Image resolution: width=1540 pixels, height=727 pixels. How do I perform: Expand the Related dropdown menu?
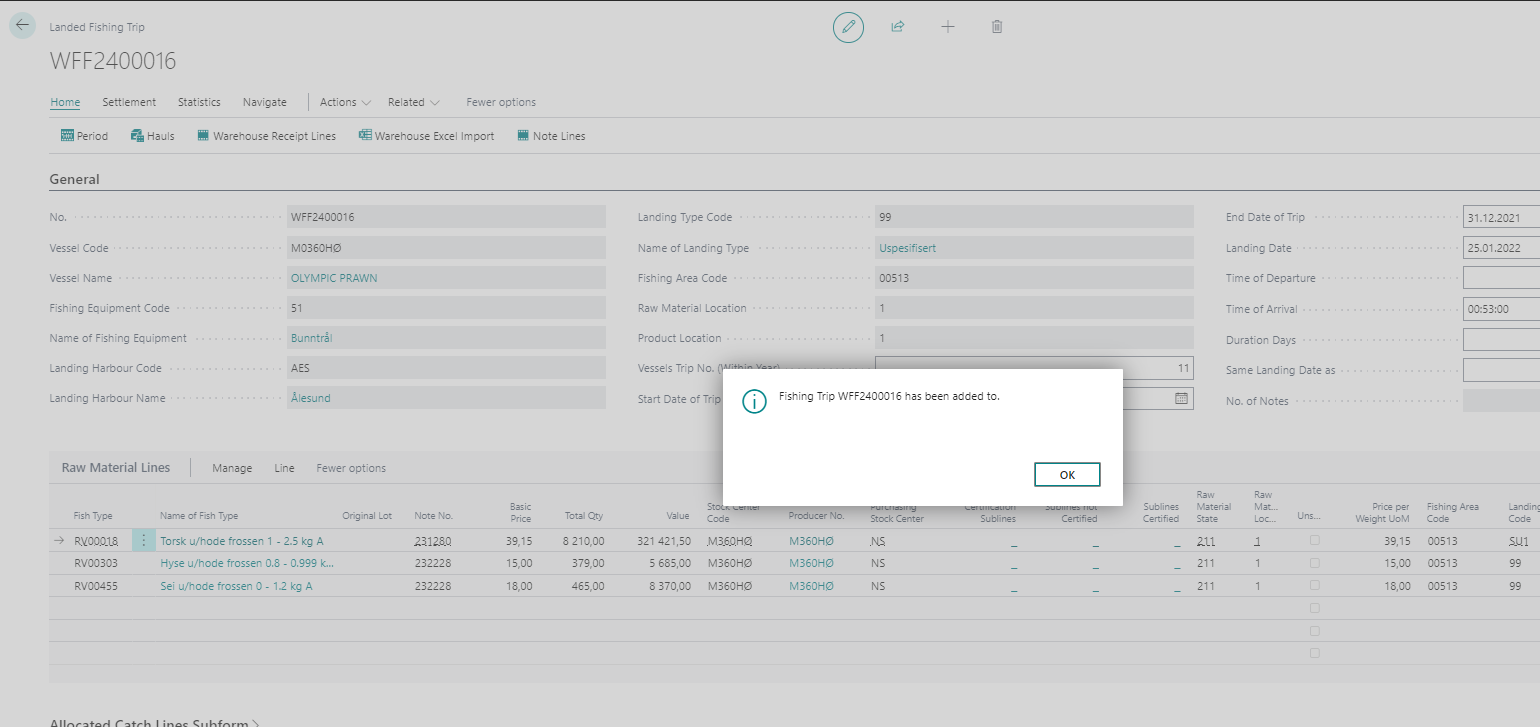coord(414,102)
